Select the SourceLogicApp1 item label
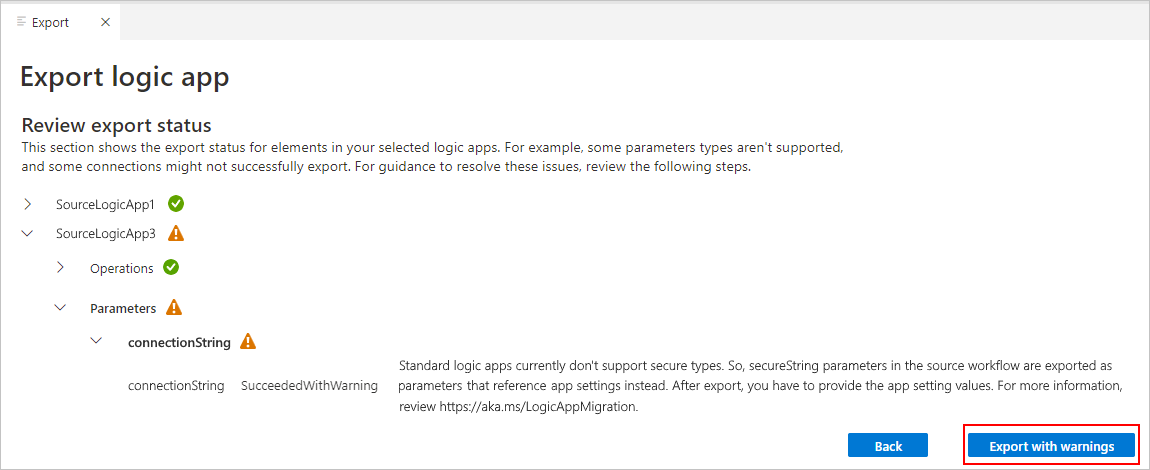The width and height of the screenshot is (1150, 470). pos(106,205)
